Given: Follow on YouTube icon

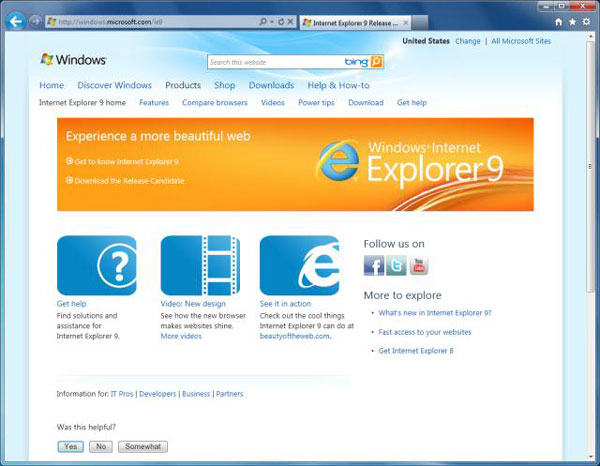Looking at the screenshot, I should click(419, 266).
